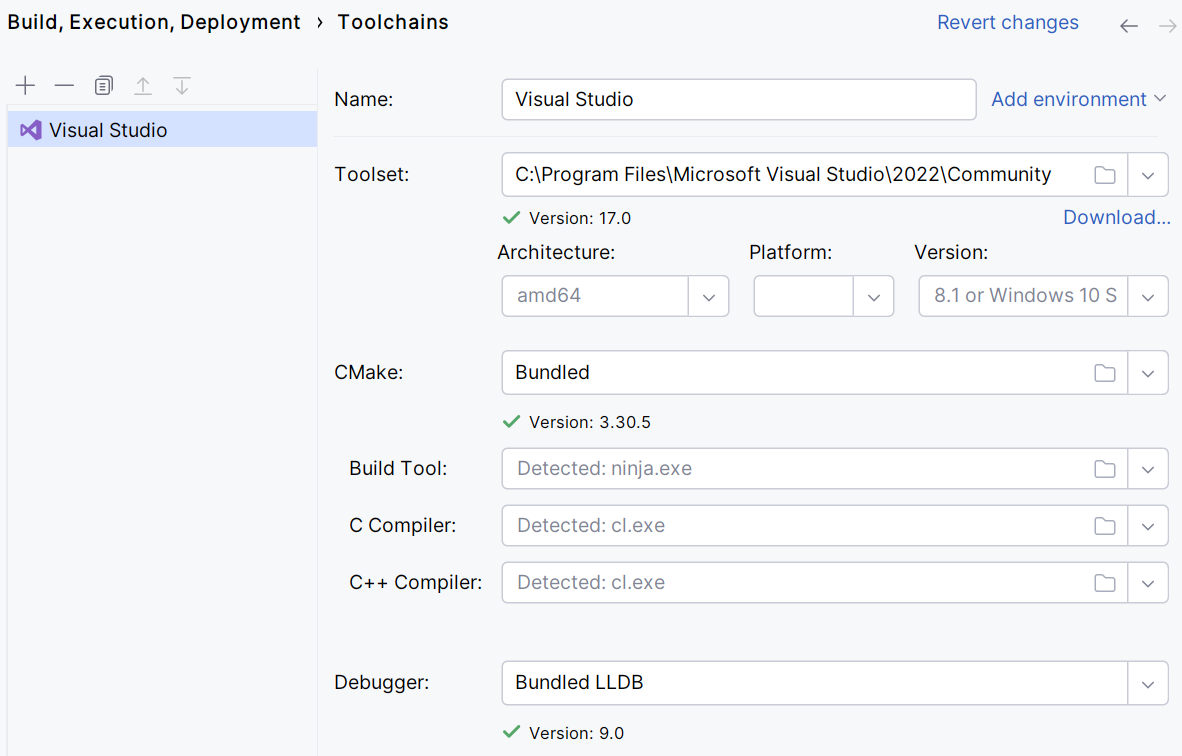Navigate back using the left arrow icon
This screenshot has width=1182, height=756.
(x=1129, y=26)
